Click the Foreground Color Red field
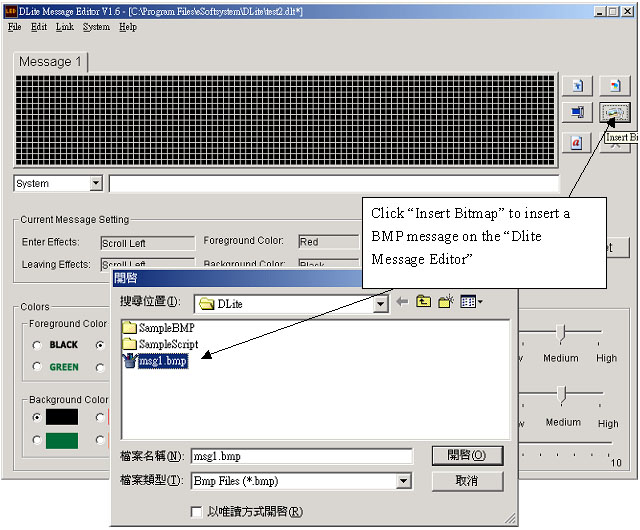 point(329,242)
